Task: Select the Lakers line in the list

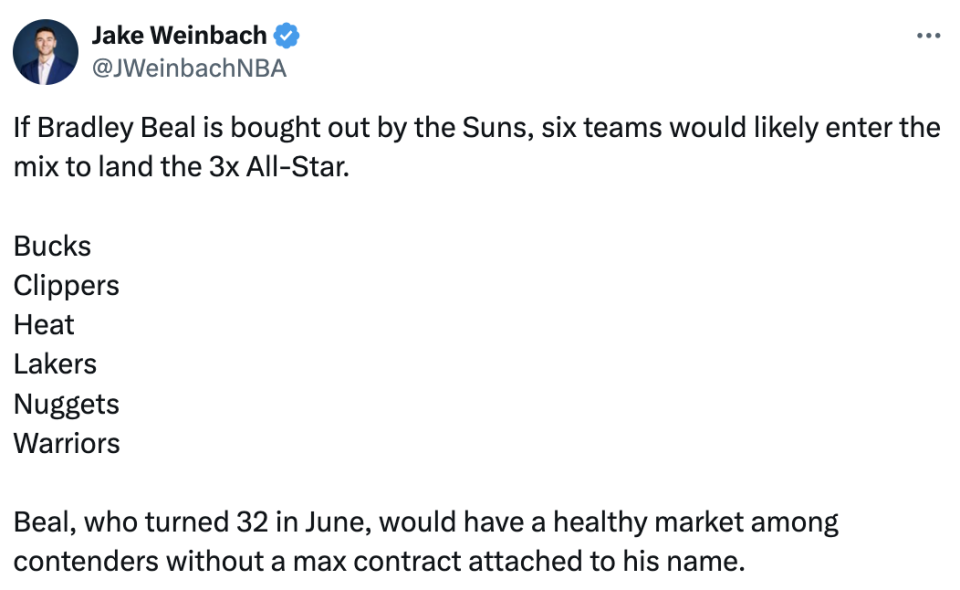Action: pyautogui.click(x=55, y=364)
